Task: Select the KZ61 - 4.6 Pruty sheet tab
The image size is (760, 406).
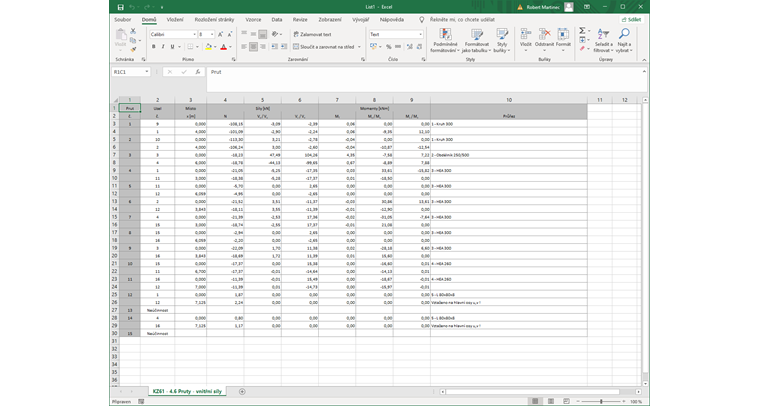Action: 187,391
